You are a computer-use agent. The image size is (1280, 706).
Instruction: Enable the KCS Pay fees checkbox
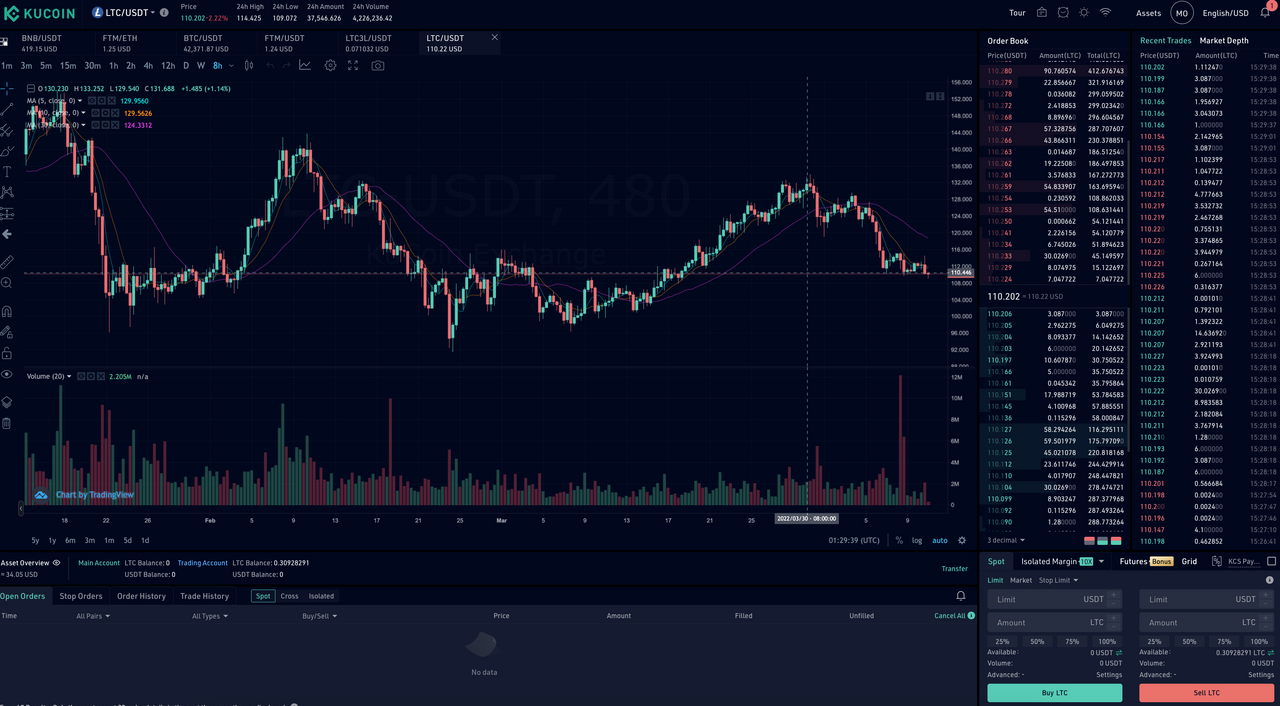point(1271,562)
